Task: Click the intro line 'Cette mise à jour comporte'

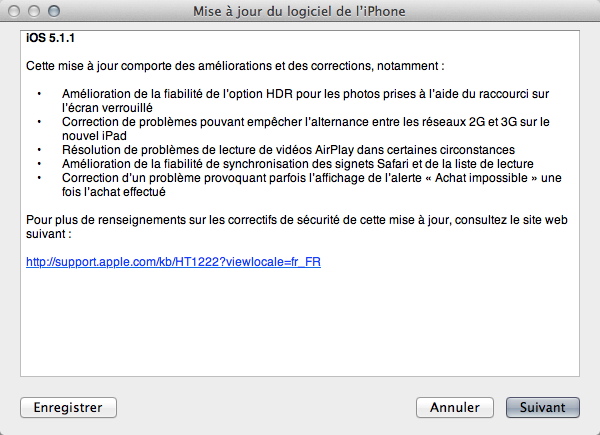Action: (235, 66)
